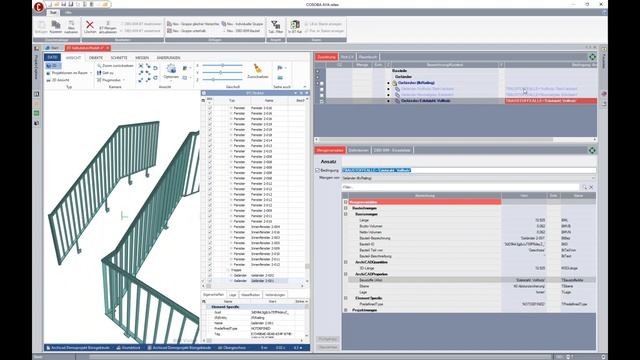Click the Neu - Gruppe unterhalb icon
Viewport: 640px width, 360px height.
point(169,31)
